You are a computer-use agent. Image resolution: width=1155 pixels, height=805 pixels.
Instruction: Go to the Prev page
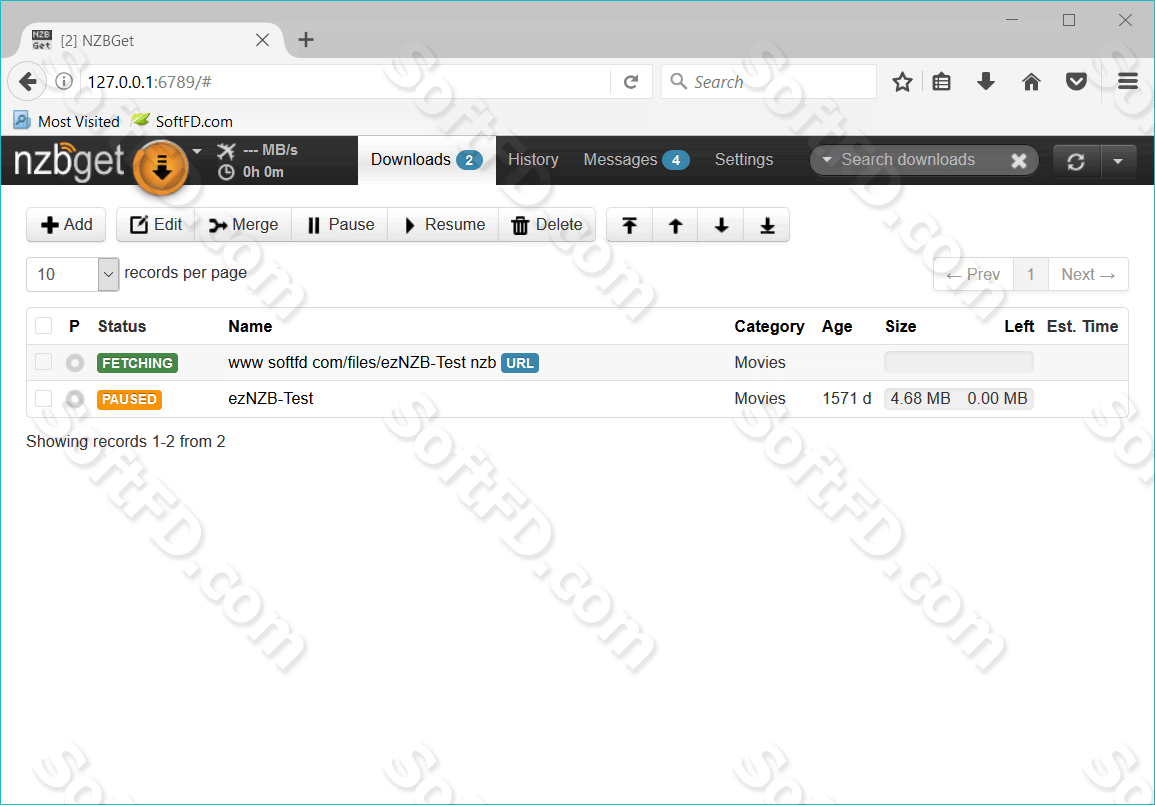(973, 275)
